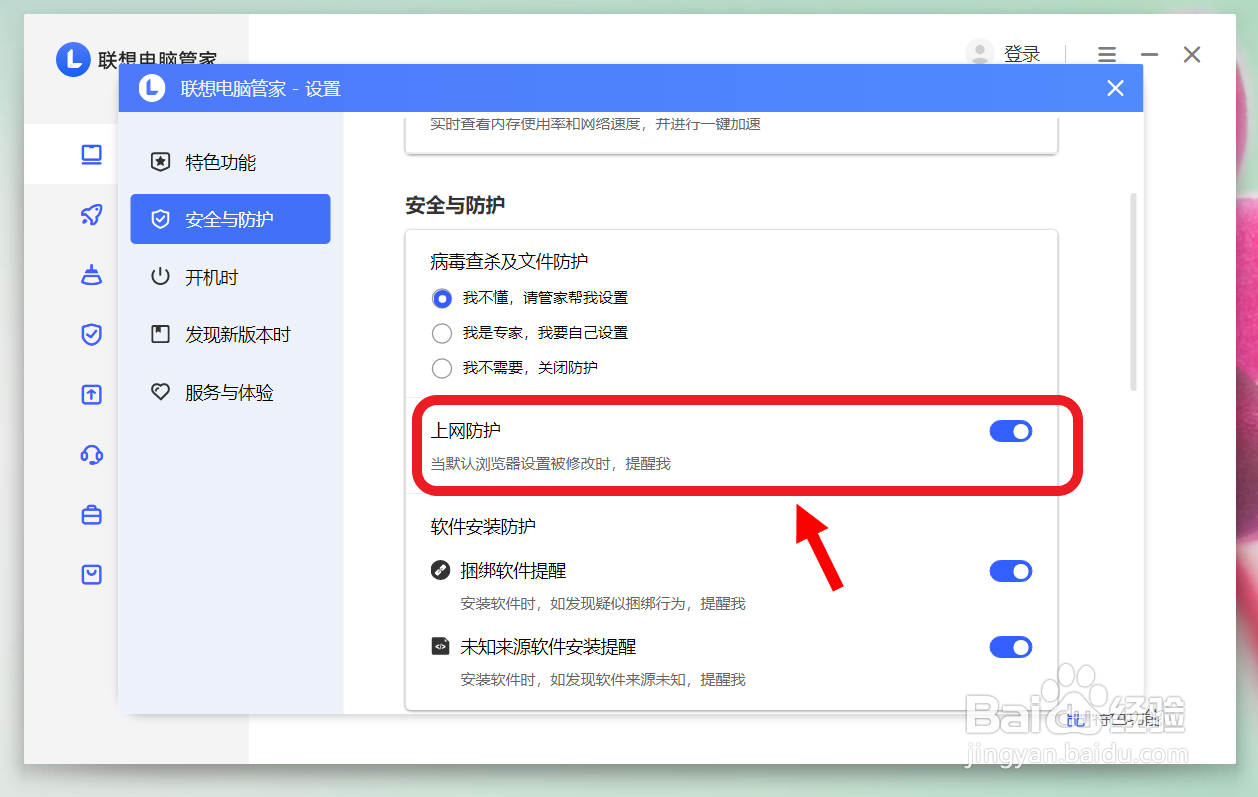
Task: Click the text 安装软件时，如发现软件来源未知，提醒我
Action: [x=603, y=680]
